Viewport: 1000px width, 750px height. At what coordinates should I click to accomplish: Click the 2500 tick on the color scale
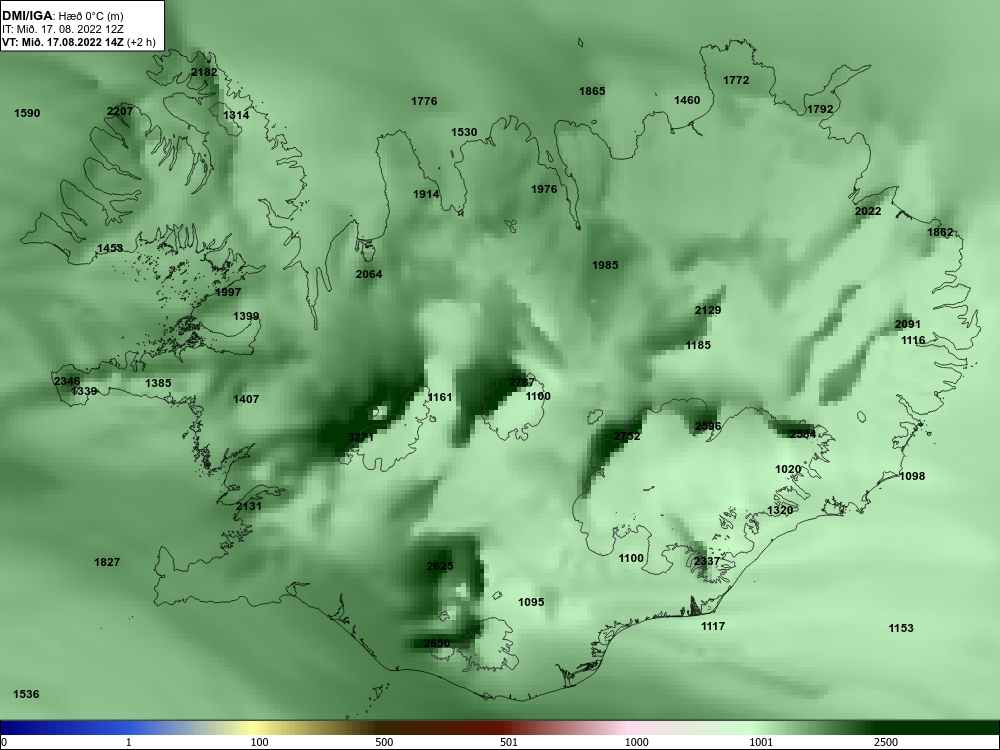[885, 742]
